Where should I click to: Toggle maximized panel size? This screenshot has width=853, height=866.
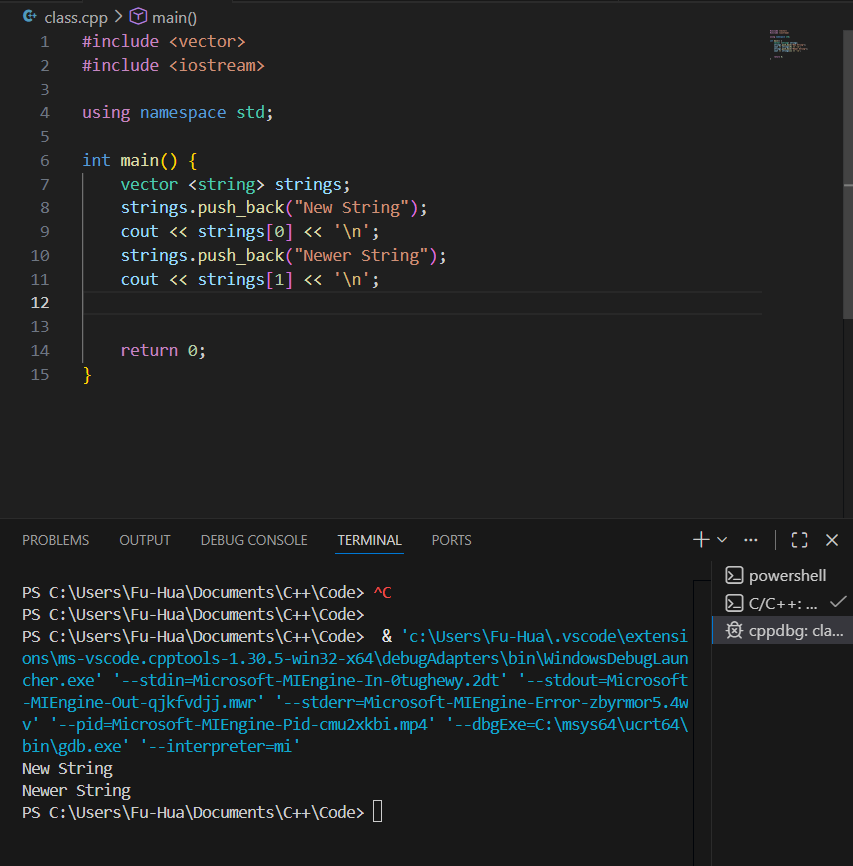click(799, 540)
